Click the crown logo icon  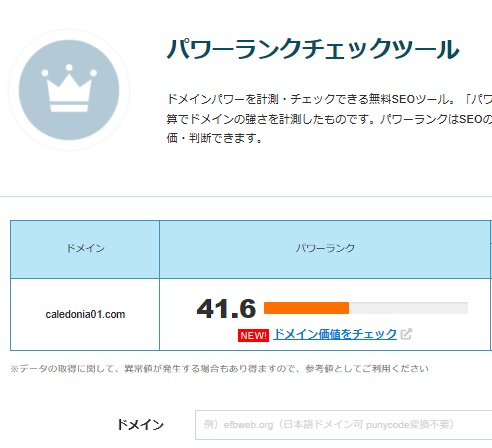(x=69, y=90)
